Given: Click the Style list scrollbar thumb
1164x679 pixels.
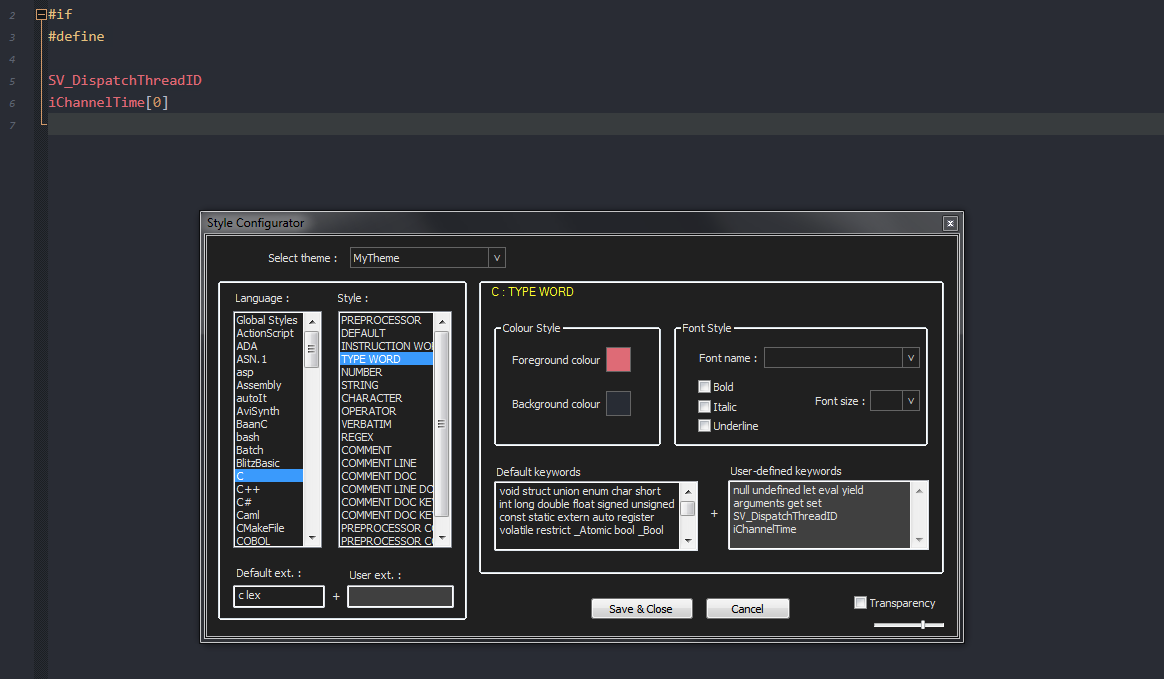Looking at the screenshot, I should tap(442, 424).
